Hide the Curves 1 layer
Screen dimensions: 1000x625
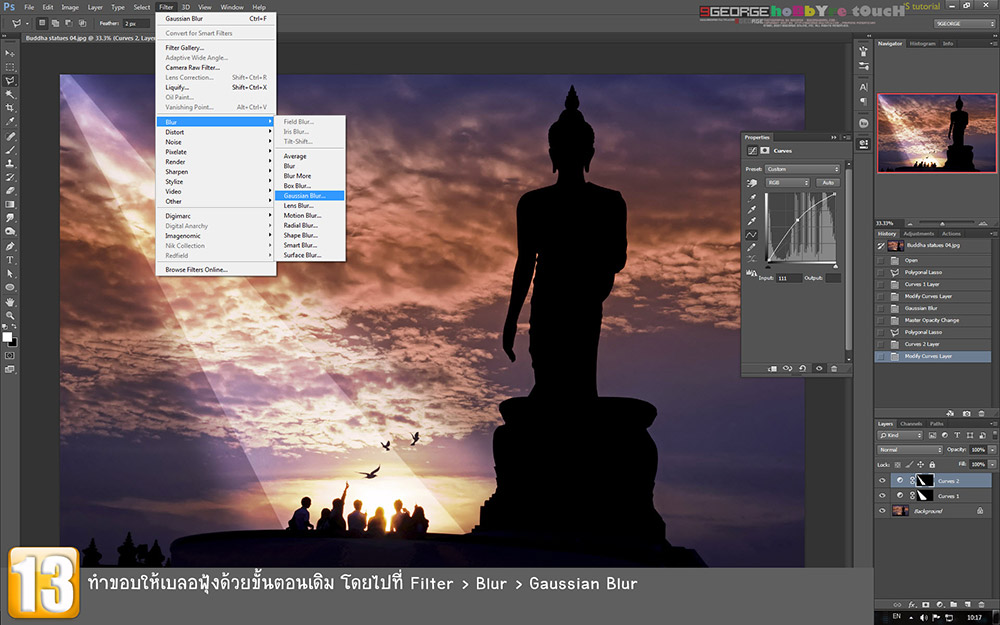tap(883, 496)
